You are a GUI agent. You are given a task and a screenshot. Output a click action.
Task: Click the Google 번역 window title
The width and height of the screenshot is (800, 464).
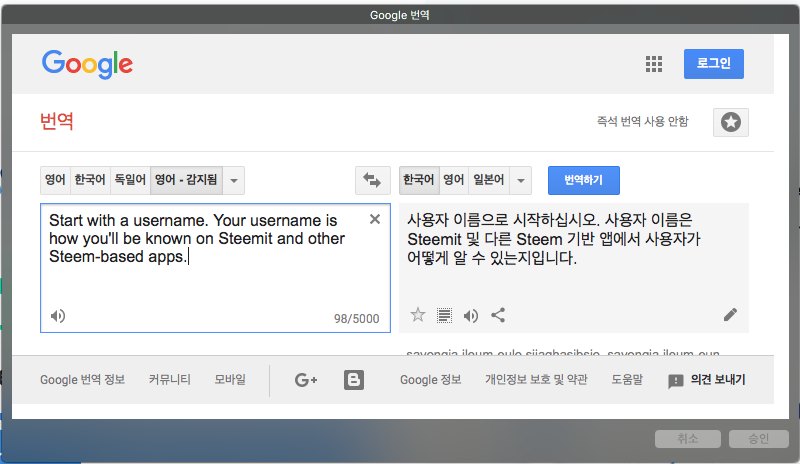pos(399,15)
